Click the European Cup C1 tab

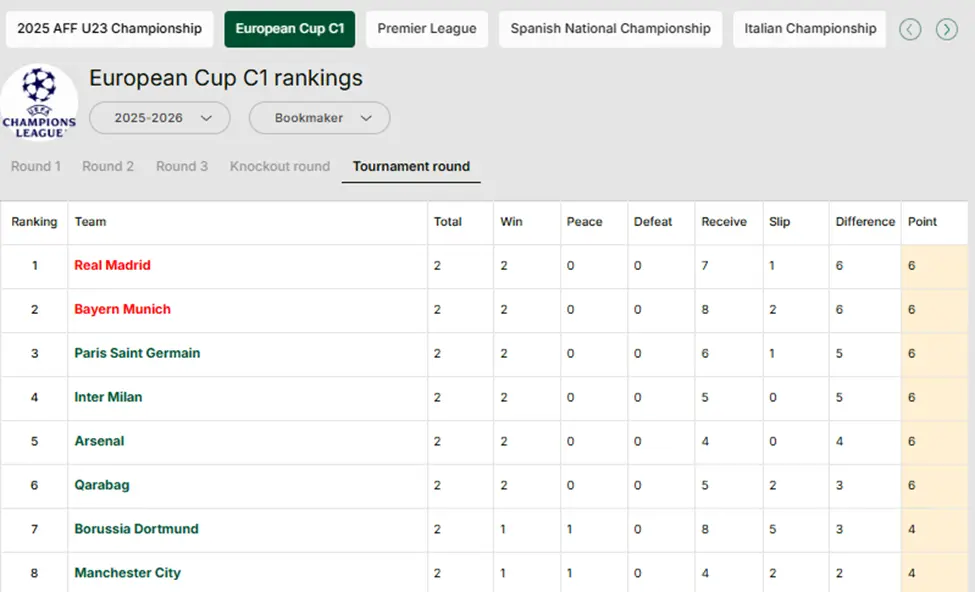pyautogui.click(x=290, y=29)
